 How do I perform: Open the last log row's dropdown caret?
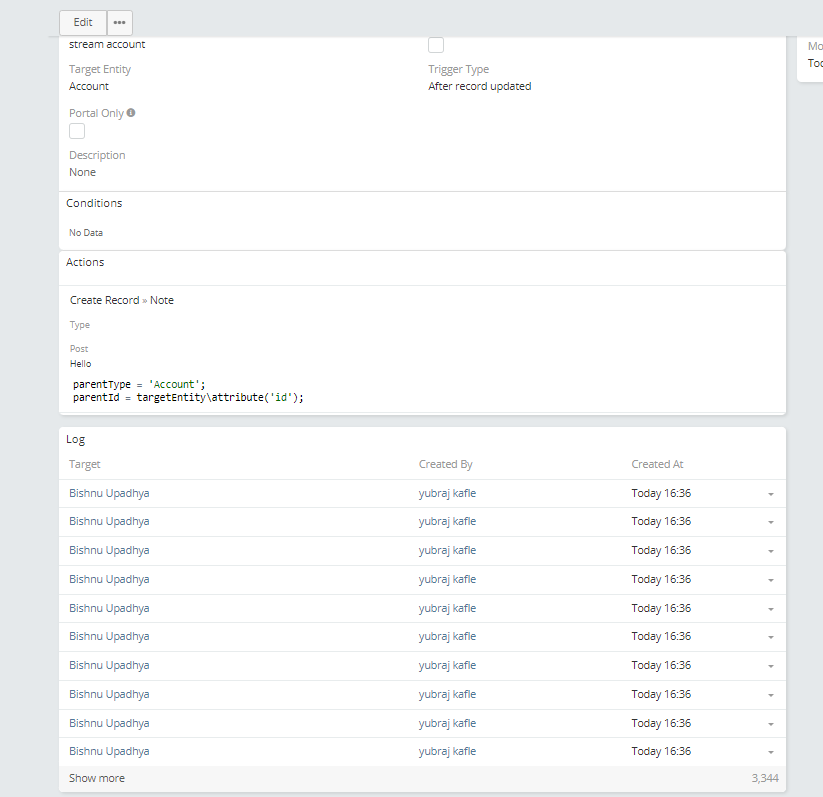pyautogui.click(x=770, y=752)
